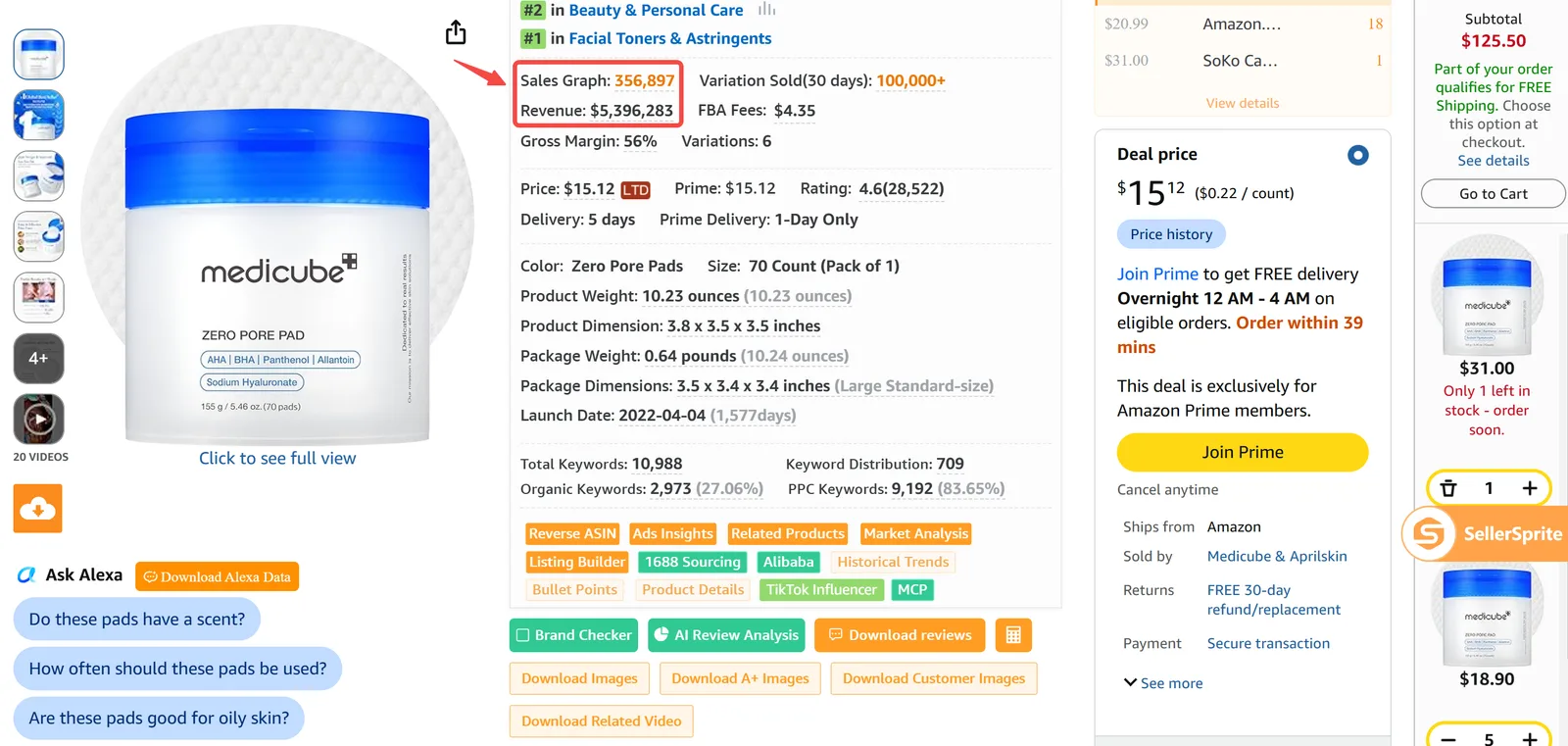Image resolution: width=1568 pixels, height=746 pixels.
Task: Click the Sales Graph value 356,897
Action: tap(644, 80)
